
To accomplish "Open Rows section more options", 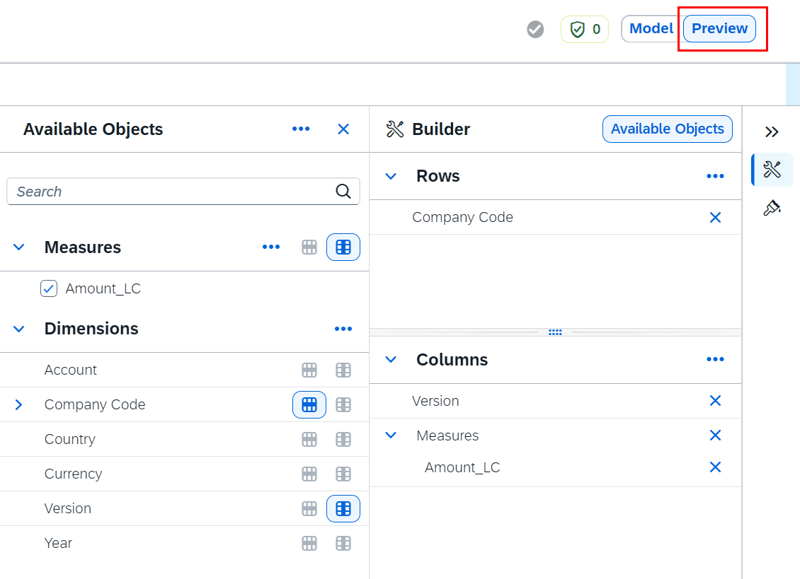I will [715, 177].
